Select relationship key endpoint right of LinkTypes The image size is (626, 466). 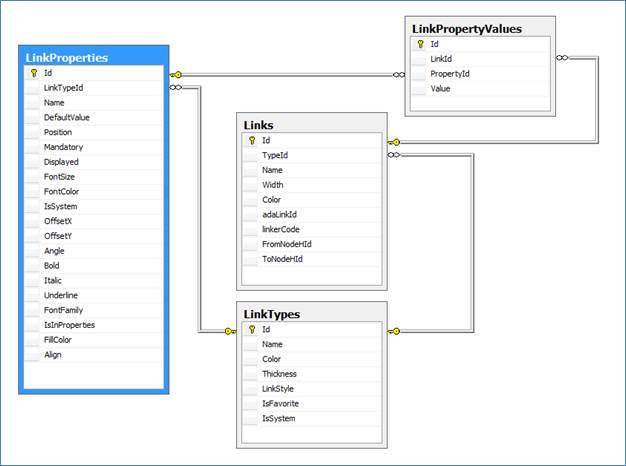coord(394,331)
